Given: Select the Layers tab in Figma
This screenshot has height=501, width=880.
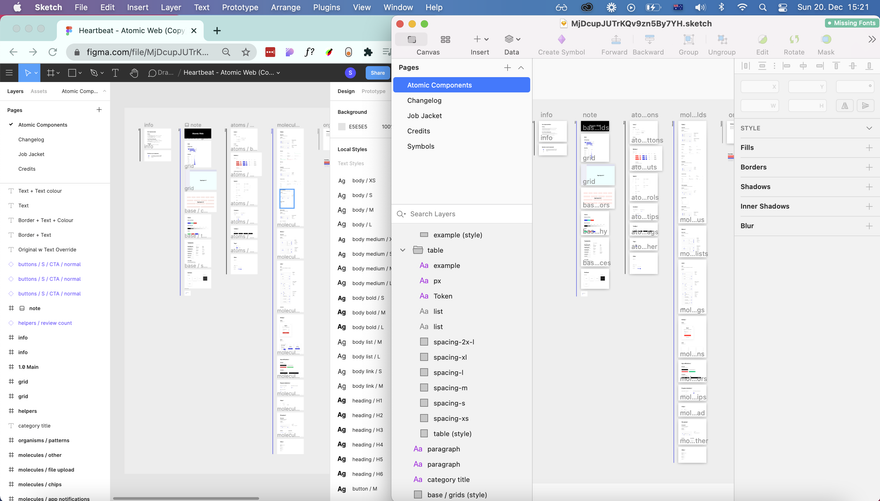Looking at the screenshot, I should pyautogui.click(x=15, y=91).
